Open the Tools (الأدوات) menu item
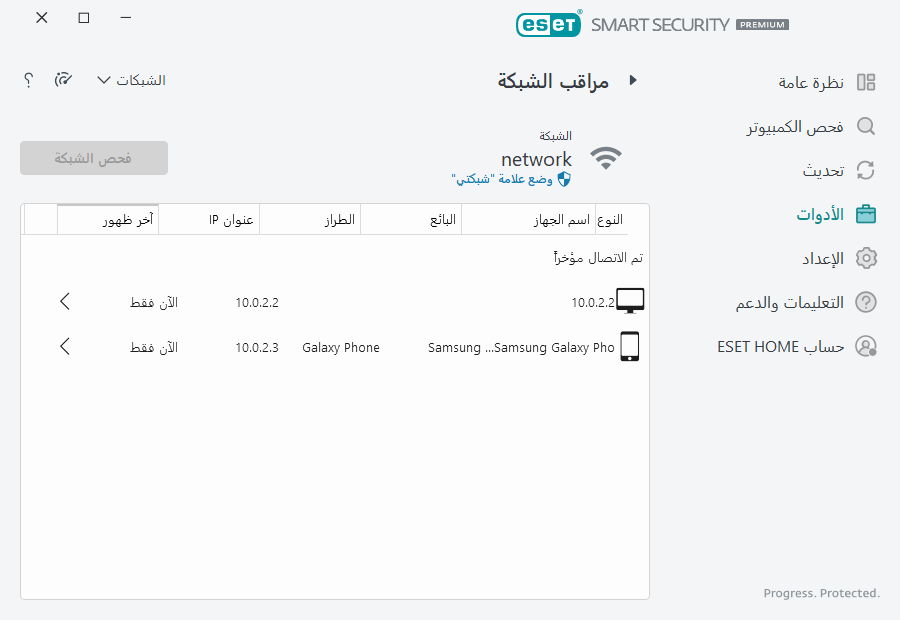900x620 pixels. [x=820, y=214]
